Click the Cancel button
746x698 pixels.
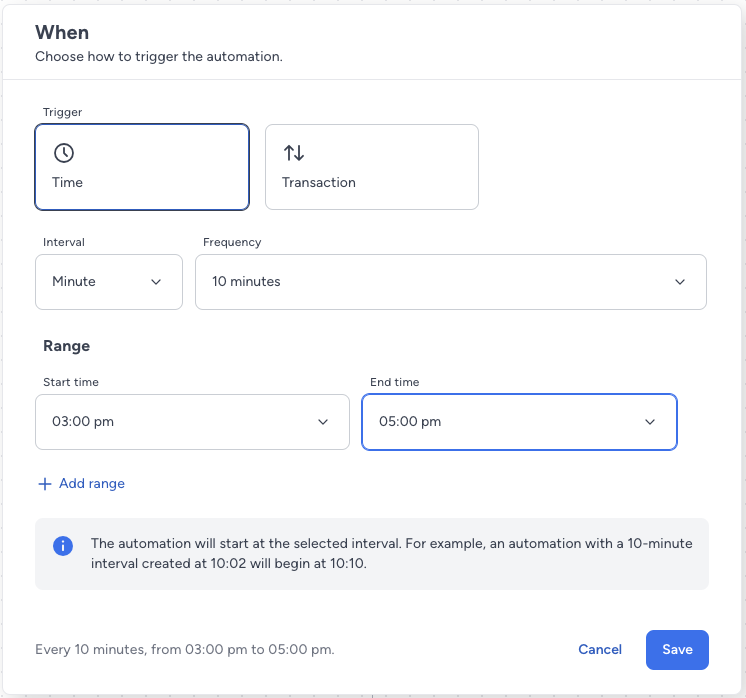point(600,649)
